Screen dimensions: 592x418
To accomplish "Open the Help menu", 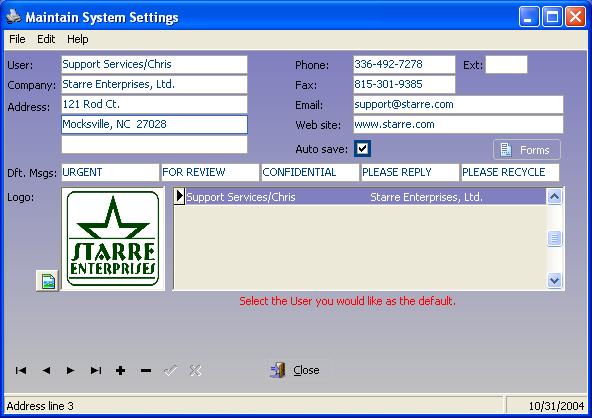I will 78,39.
